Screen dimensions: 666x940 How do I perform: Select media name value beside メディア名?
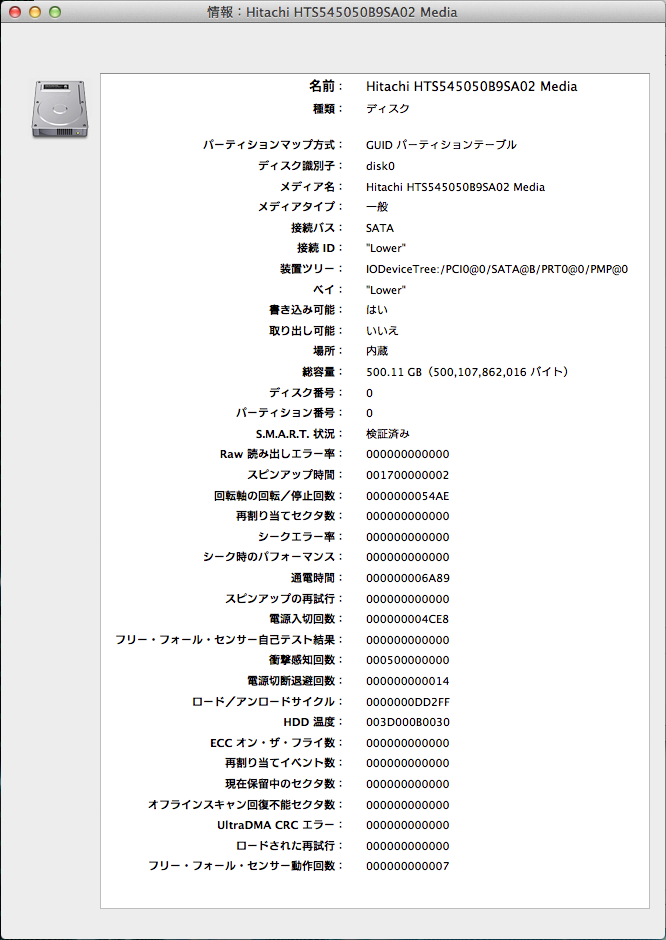click(455, 187)
